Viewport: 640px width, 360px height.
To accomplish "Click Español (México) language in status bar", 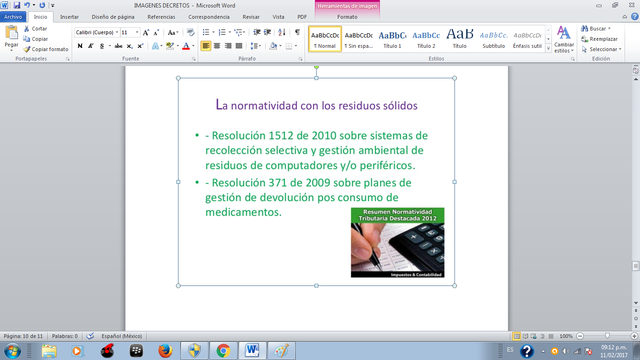I will coord(121,336).
